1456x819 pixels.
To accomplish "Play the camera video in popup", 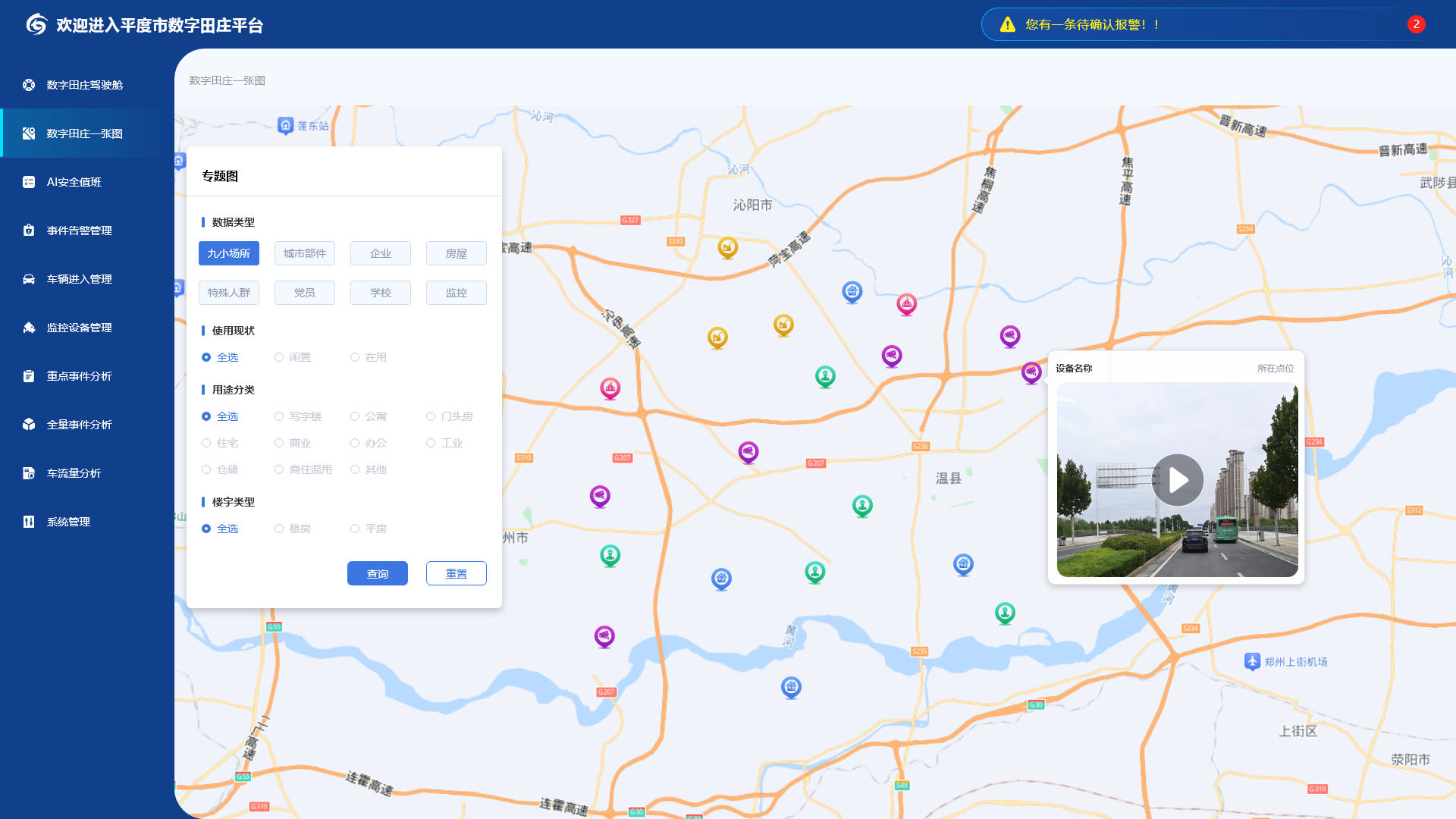I will pos(1178,480).
